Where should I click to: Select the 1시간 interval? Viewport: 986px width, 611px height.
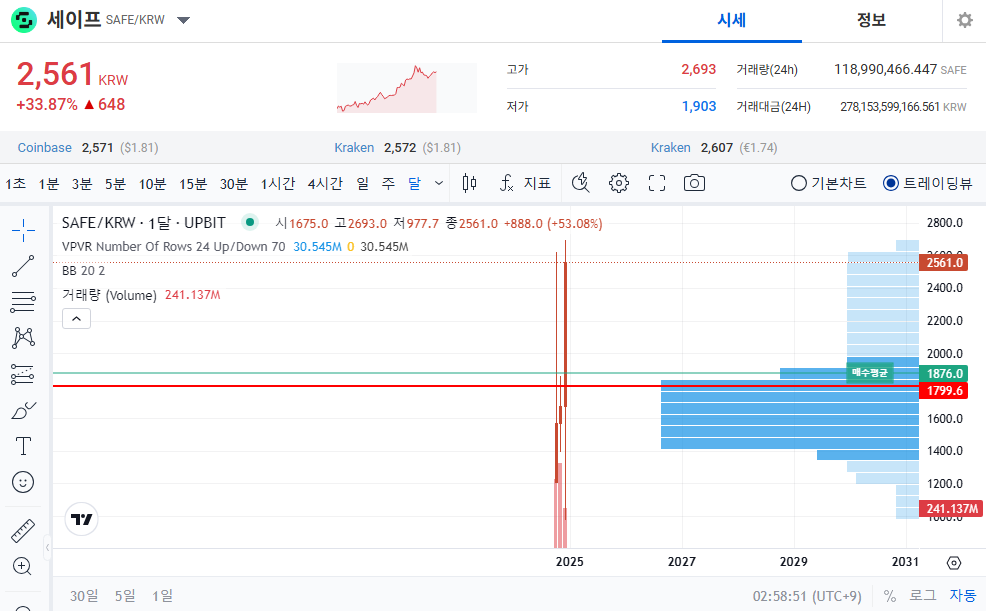coord(278,184)
